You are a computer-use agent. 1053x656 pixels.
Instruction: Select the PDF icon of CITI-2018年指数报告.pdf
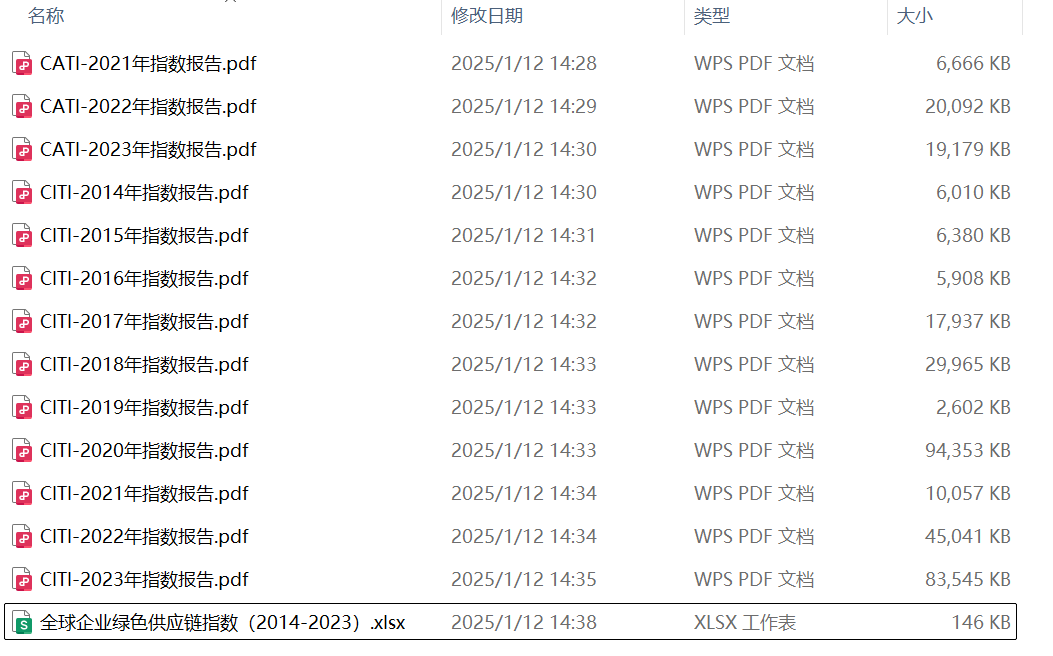(23, 365)
